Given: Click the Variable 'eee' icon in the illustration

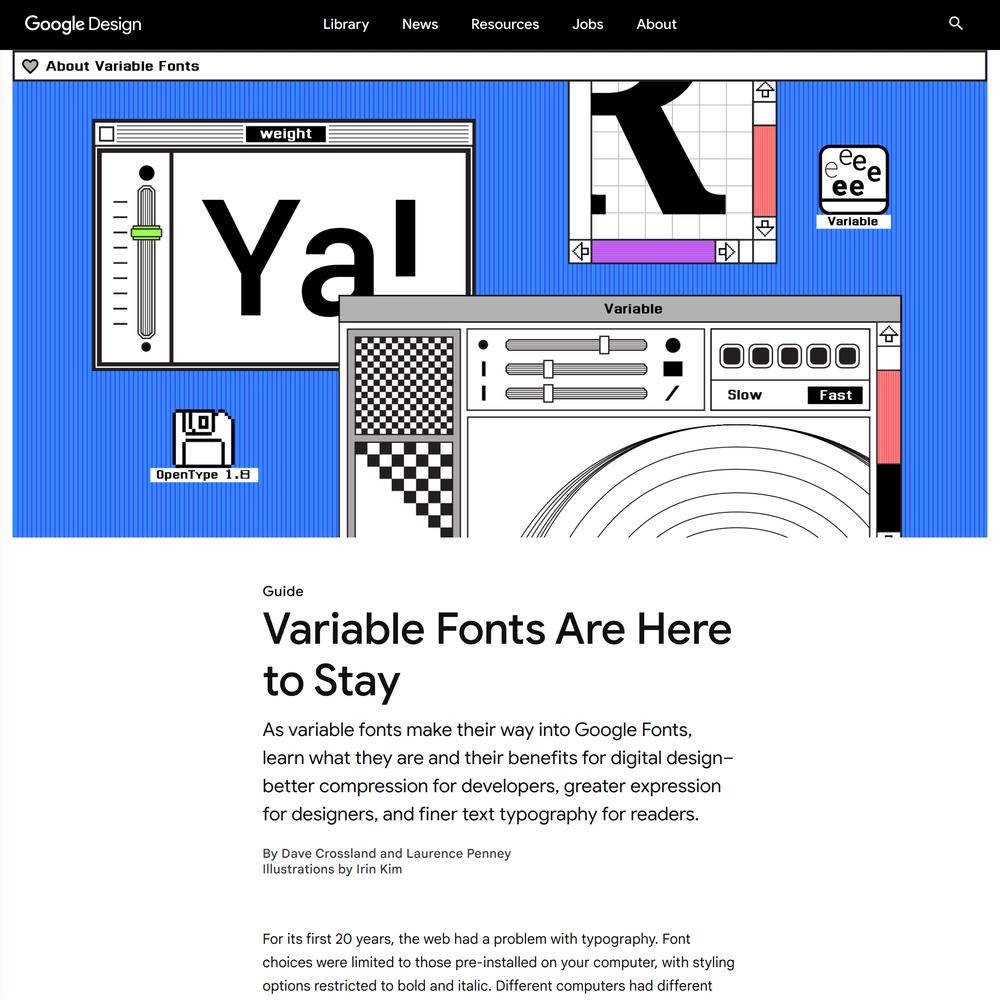Looking at the screenshot, I should (853, 179).
